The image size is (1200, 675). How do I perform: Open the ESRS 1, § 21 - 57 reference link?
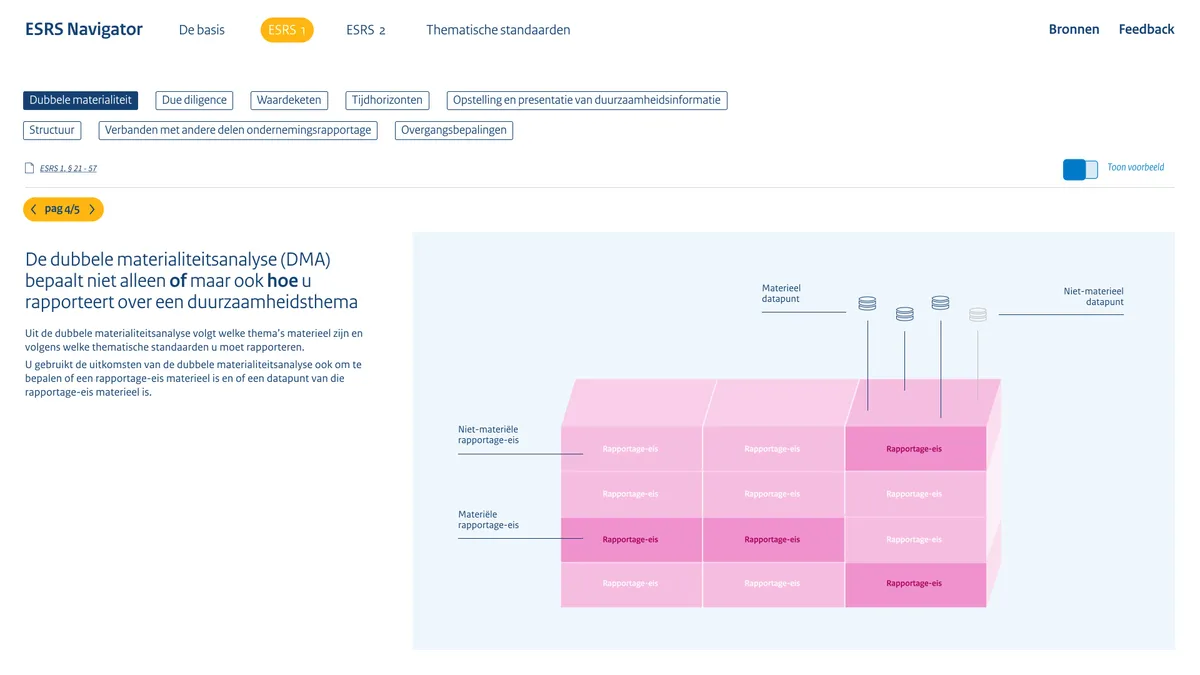click(x=68, y=169)
